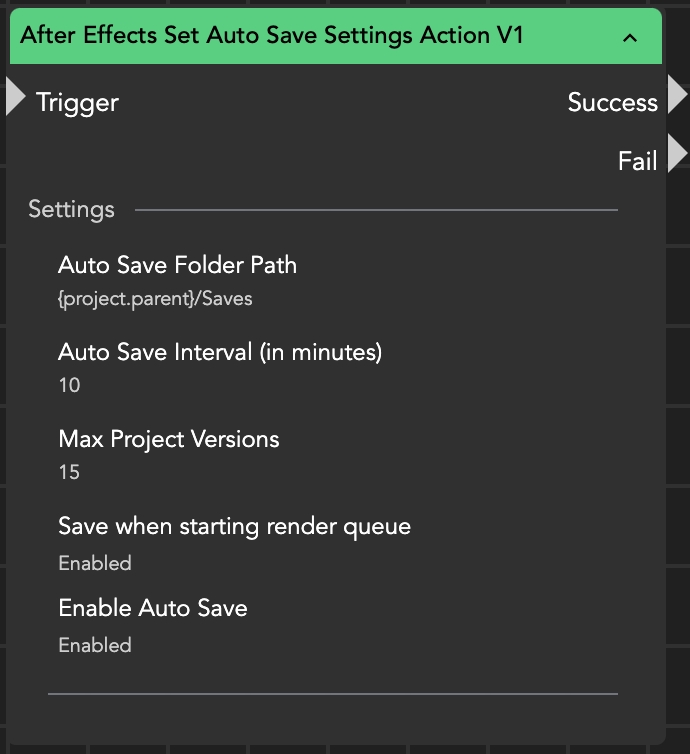
Task: Edit the interval value of 10
Action: 69,385
